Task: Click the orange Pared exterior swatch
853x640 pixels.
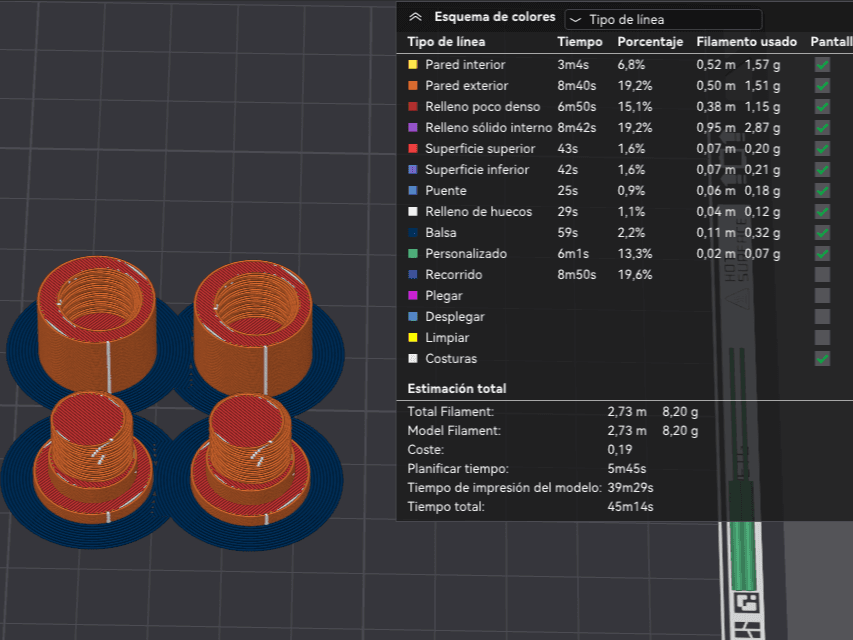Action: pyautogui.click(x=413, y=85)
